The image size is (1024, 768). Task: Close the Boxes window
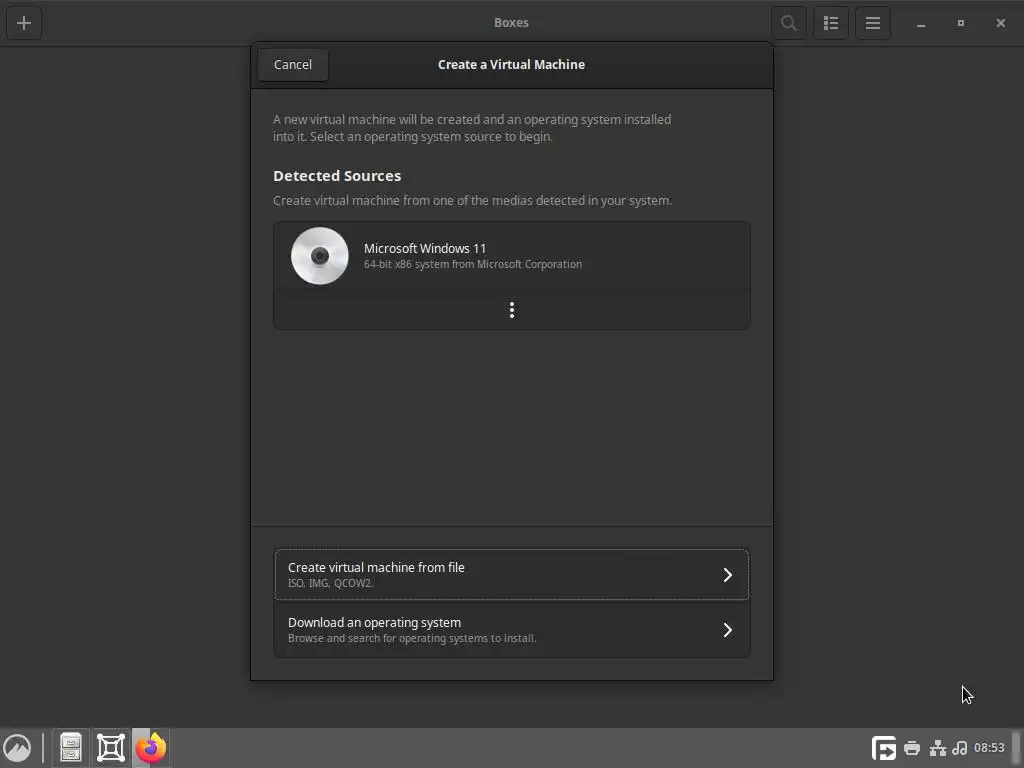point(1000,23)
